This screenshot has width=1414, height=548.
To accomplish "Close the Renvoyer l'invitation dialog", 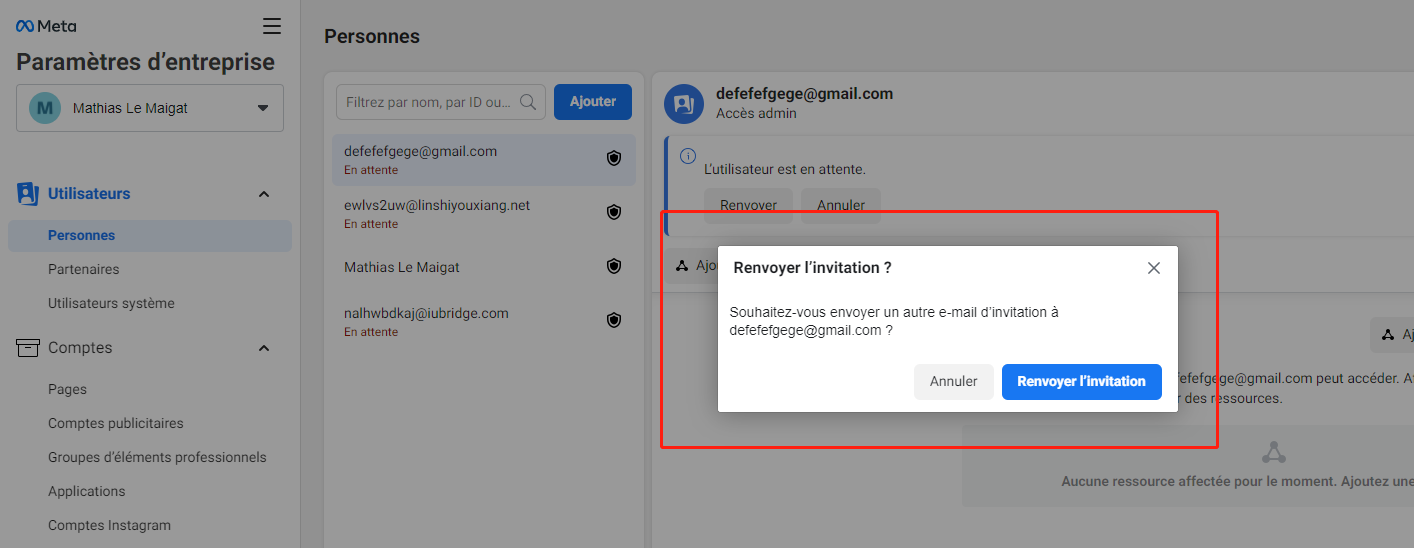I will pos(1154,268).
